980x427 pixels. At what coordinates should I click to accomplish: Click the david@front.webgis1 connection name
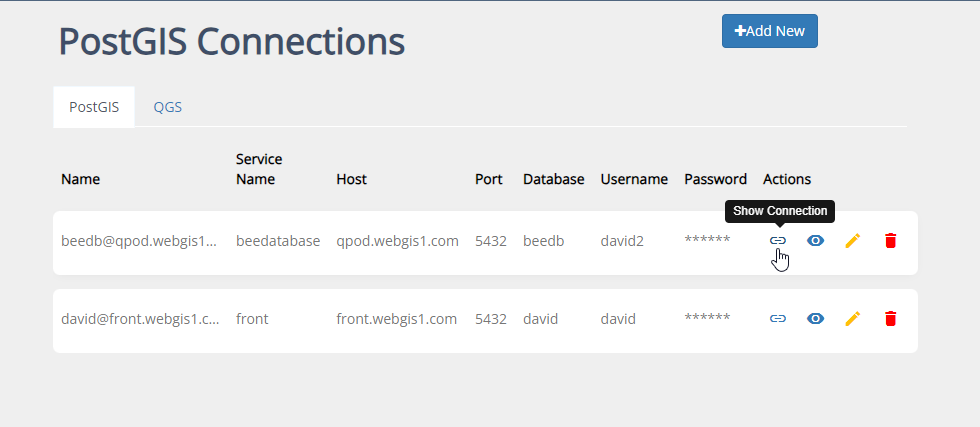coord(139,319)
